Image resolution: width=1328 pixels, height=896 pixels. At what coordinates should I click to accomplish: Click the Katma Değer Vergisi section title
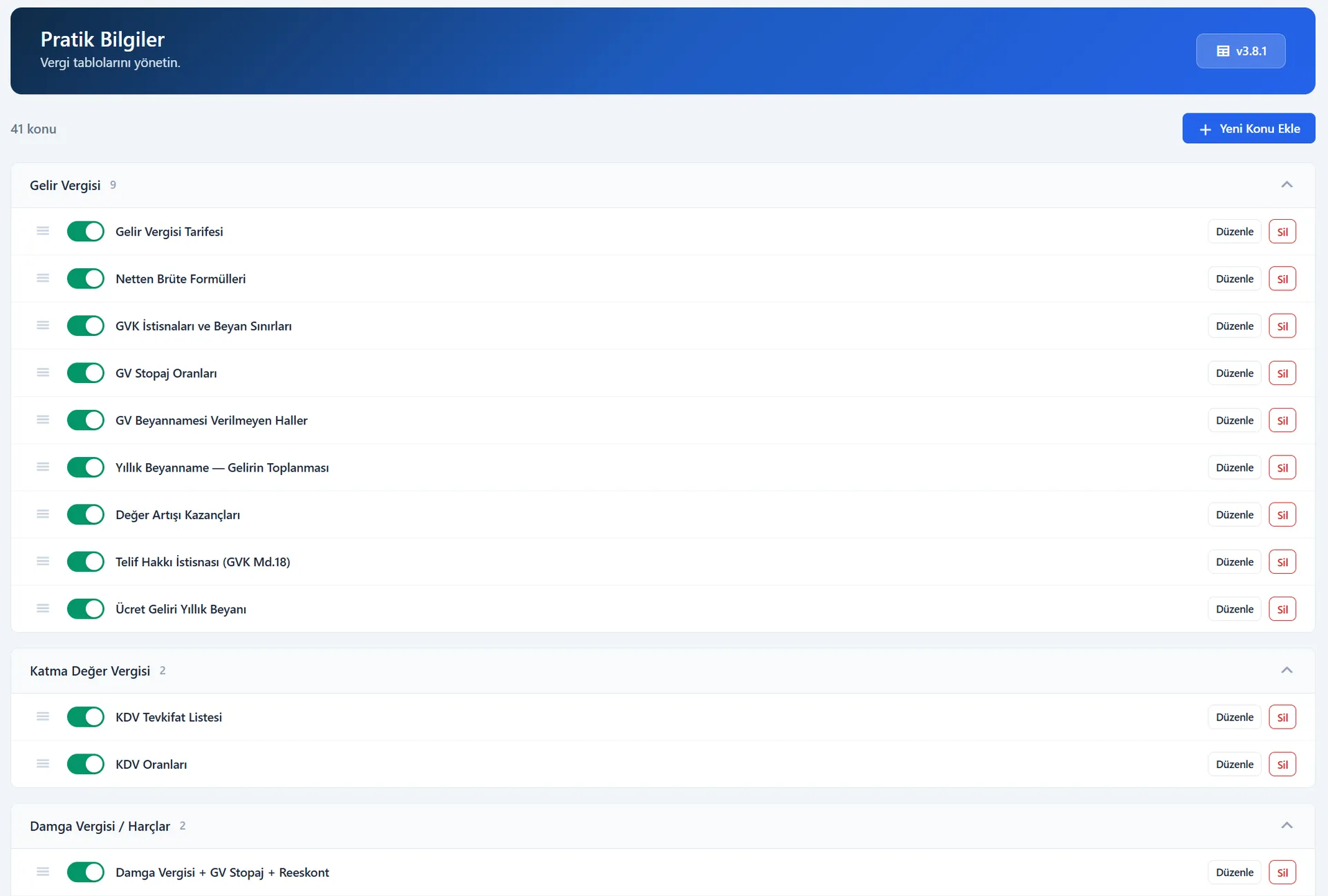pos(90,671)
